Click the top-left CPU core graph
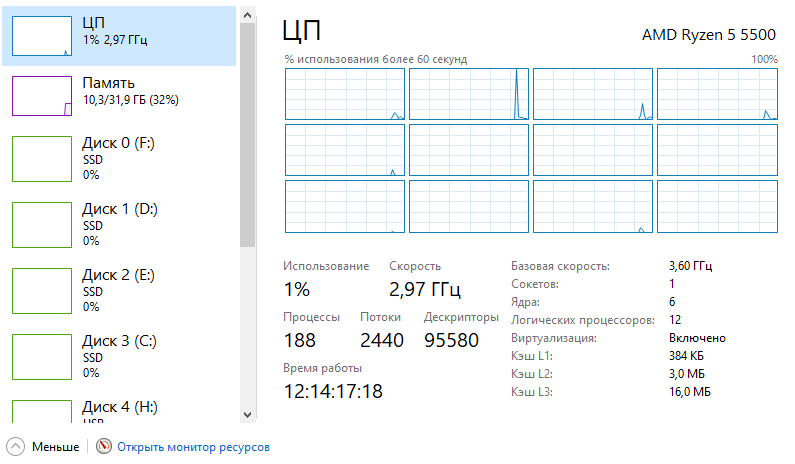The width and height of the screenshot is (795, 464). coord(344,95)
